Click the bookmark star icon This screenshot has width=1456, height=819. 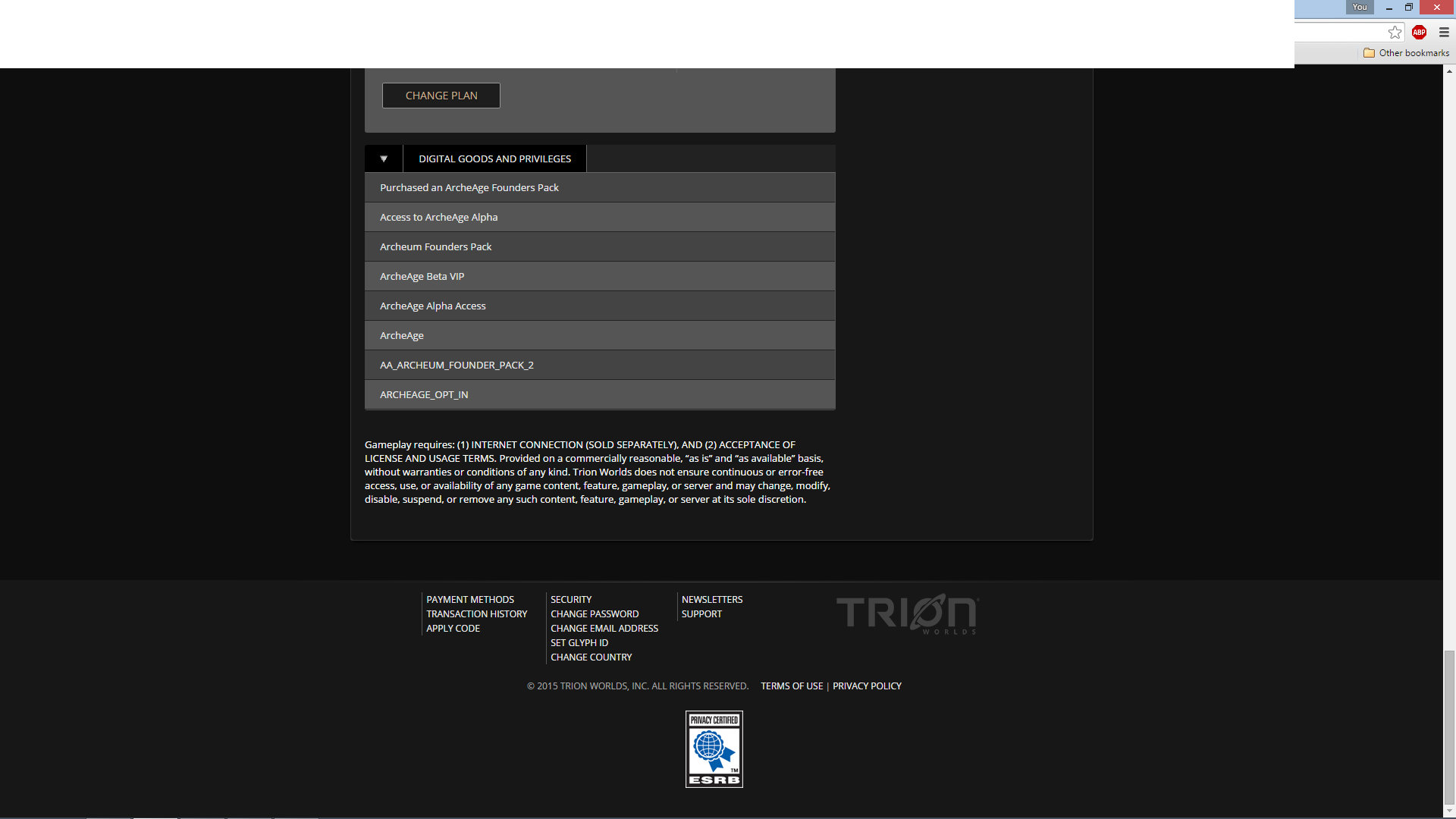(x=1395, y=32)
